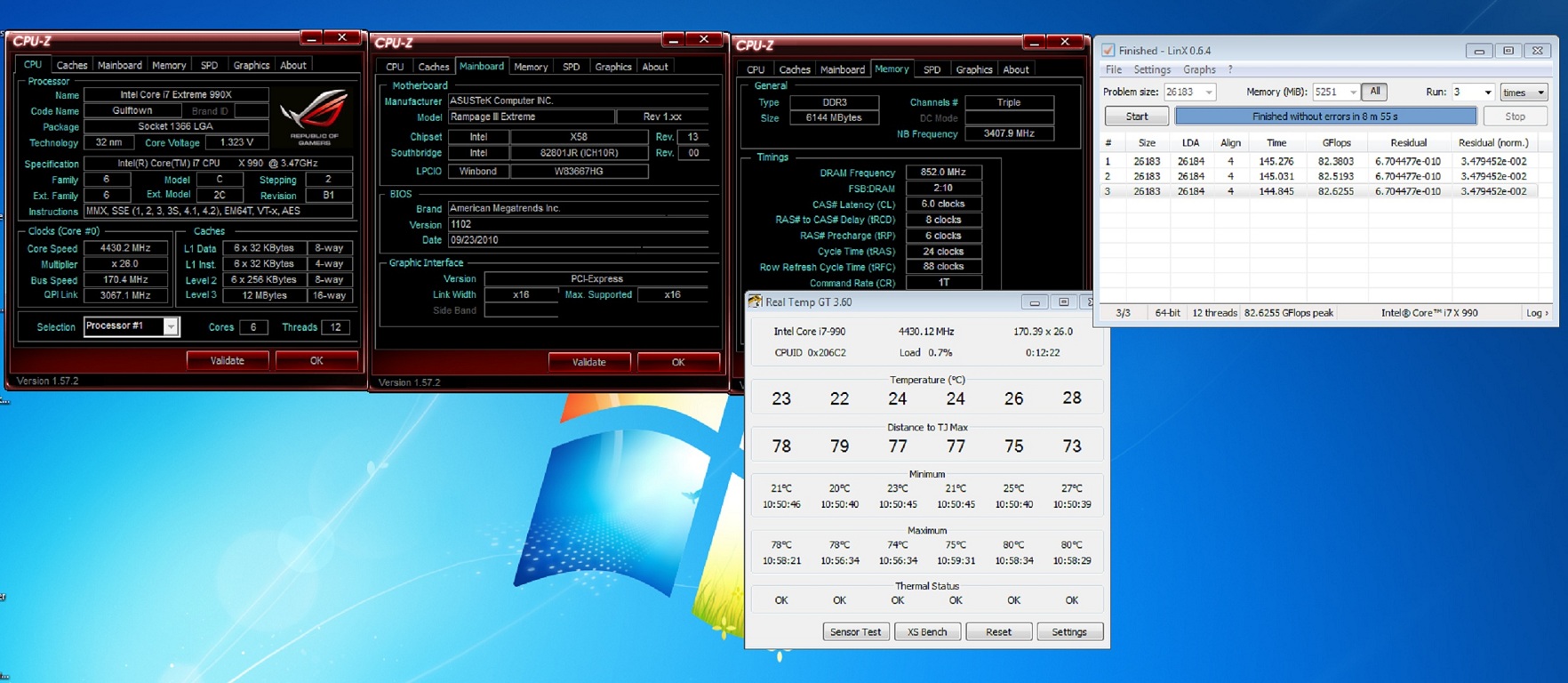The image size is (1568, 683).
Task: Click Reset in Real Temp
Action: (998, 631)
